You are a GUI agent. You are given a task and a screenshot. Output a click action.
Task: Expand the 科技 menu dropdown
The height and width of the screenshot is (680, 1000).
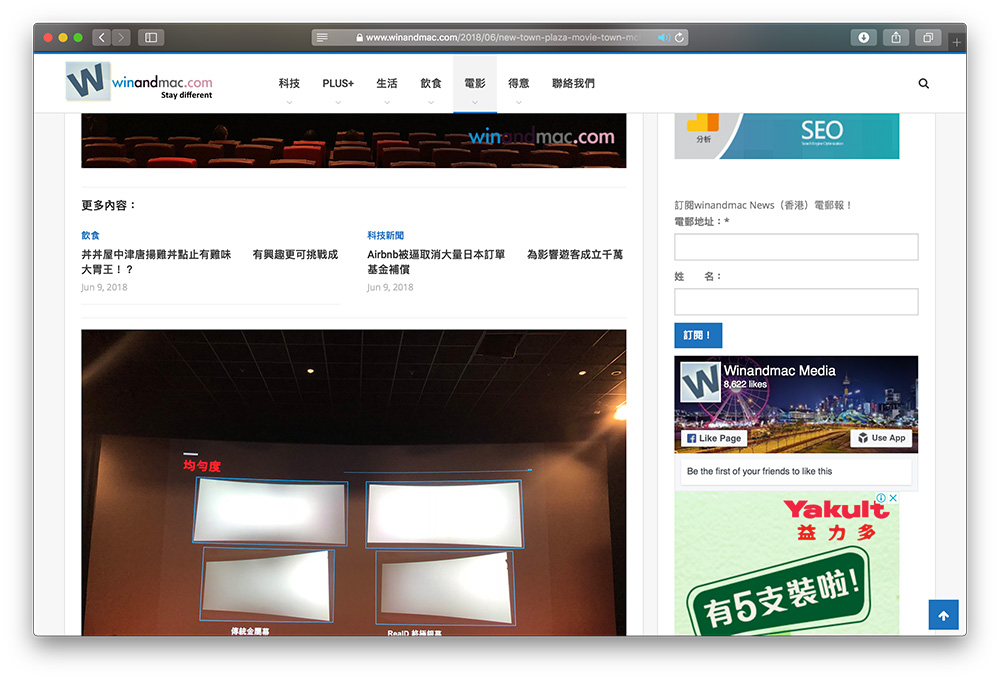coord(289,84)
